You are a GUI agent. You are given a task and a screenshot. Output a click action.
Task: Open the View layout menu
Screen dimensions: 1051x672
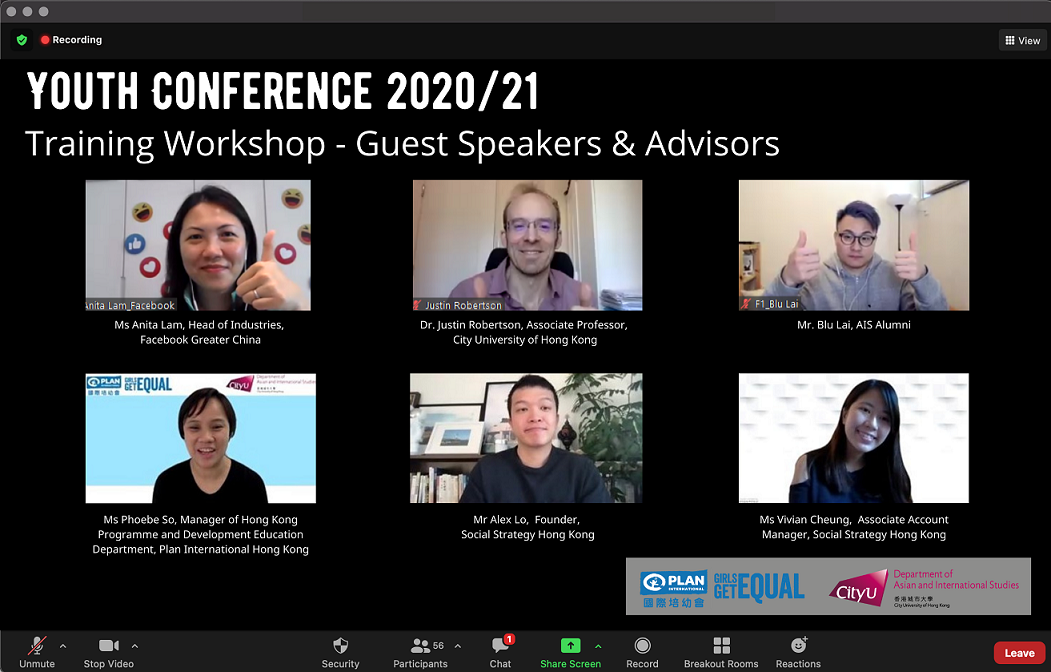(x=1023, y=40)
